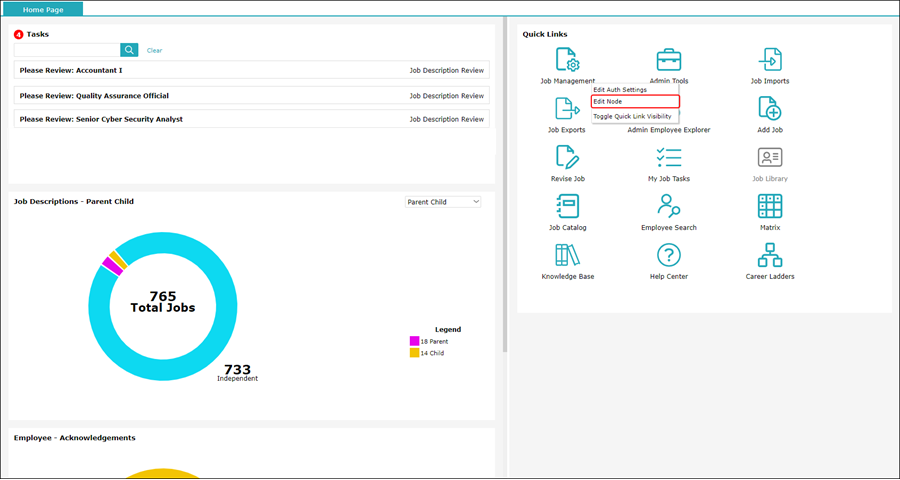Open the Help Center question mark icon
The image size is (900, 480).
(668, 255)
